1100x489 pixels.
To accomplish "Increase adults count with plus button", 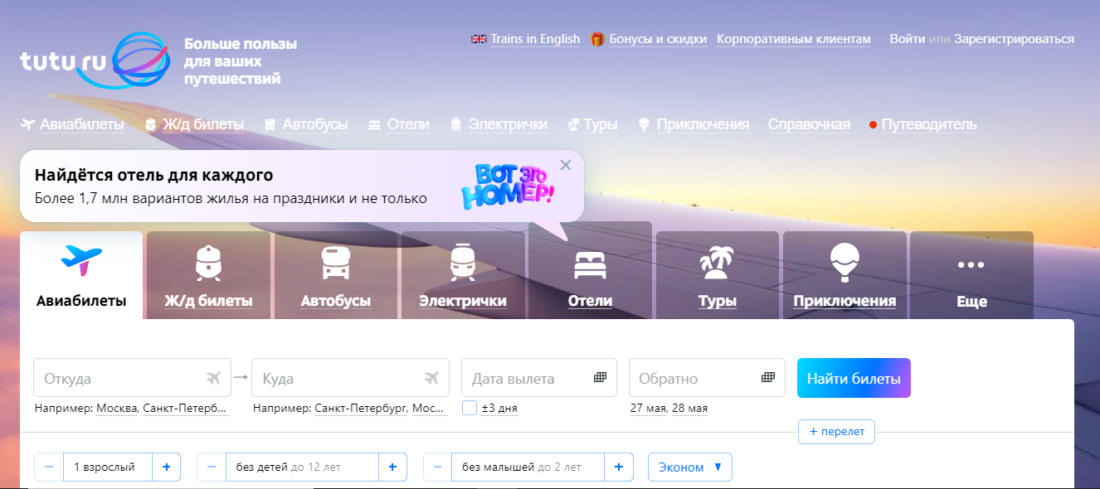I will (166, 467).
